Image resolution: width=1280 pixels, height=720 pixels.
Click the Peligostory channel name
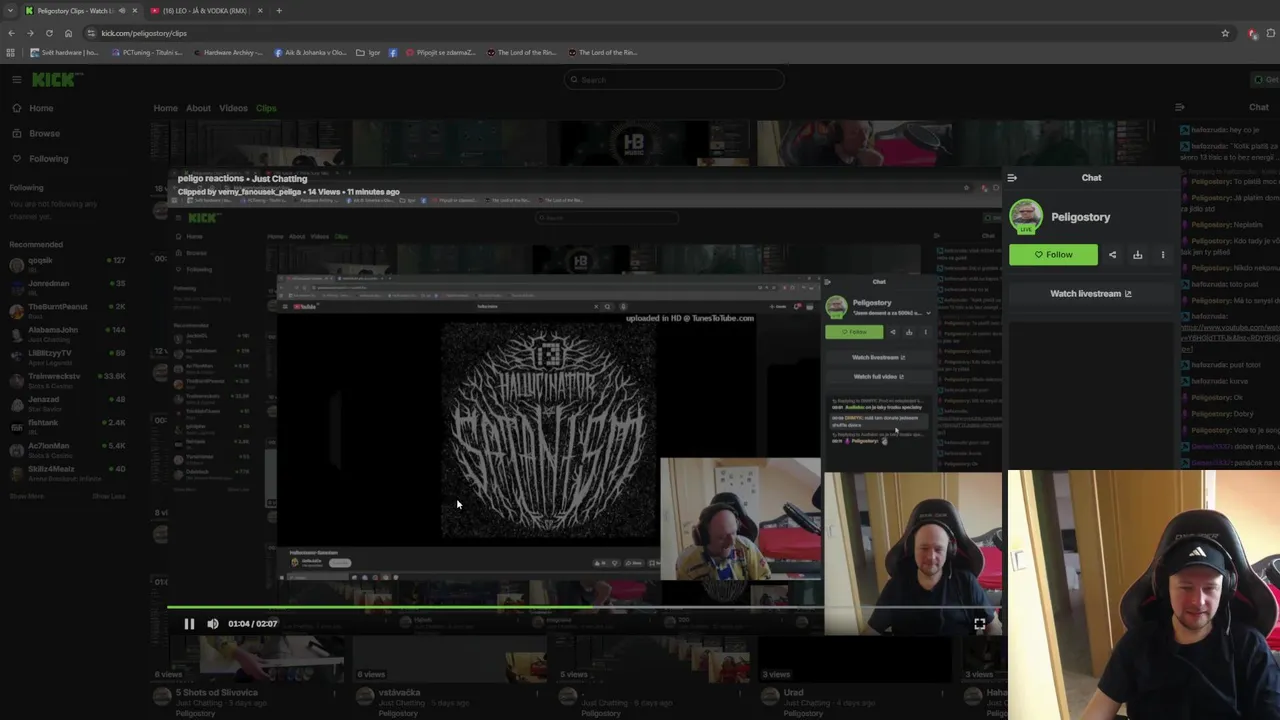[x=1080, y=217]
